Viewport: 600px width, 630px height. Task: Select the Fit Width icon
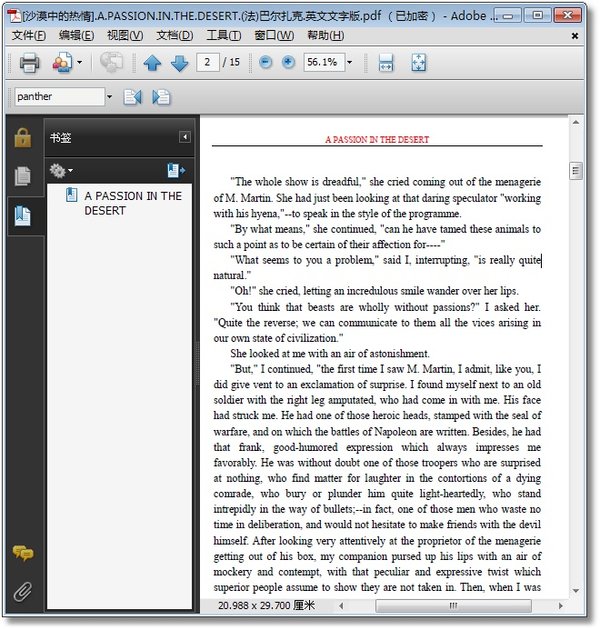tap(386, 63)
